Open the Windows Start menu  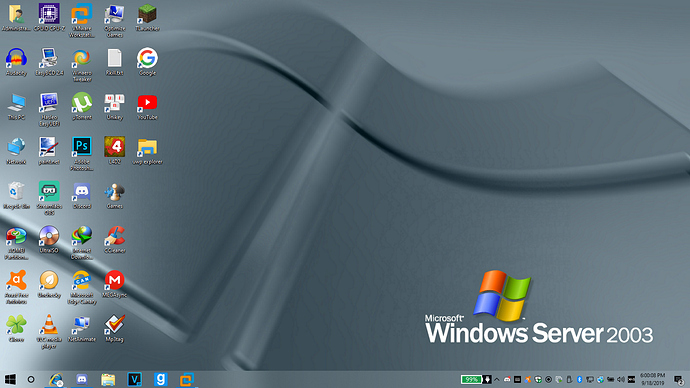[10, 379]
